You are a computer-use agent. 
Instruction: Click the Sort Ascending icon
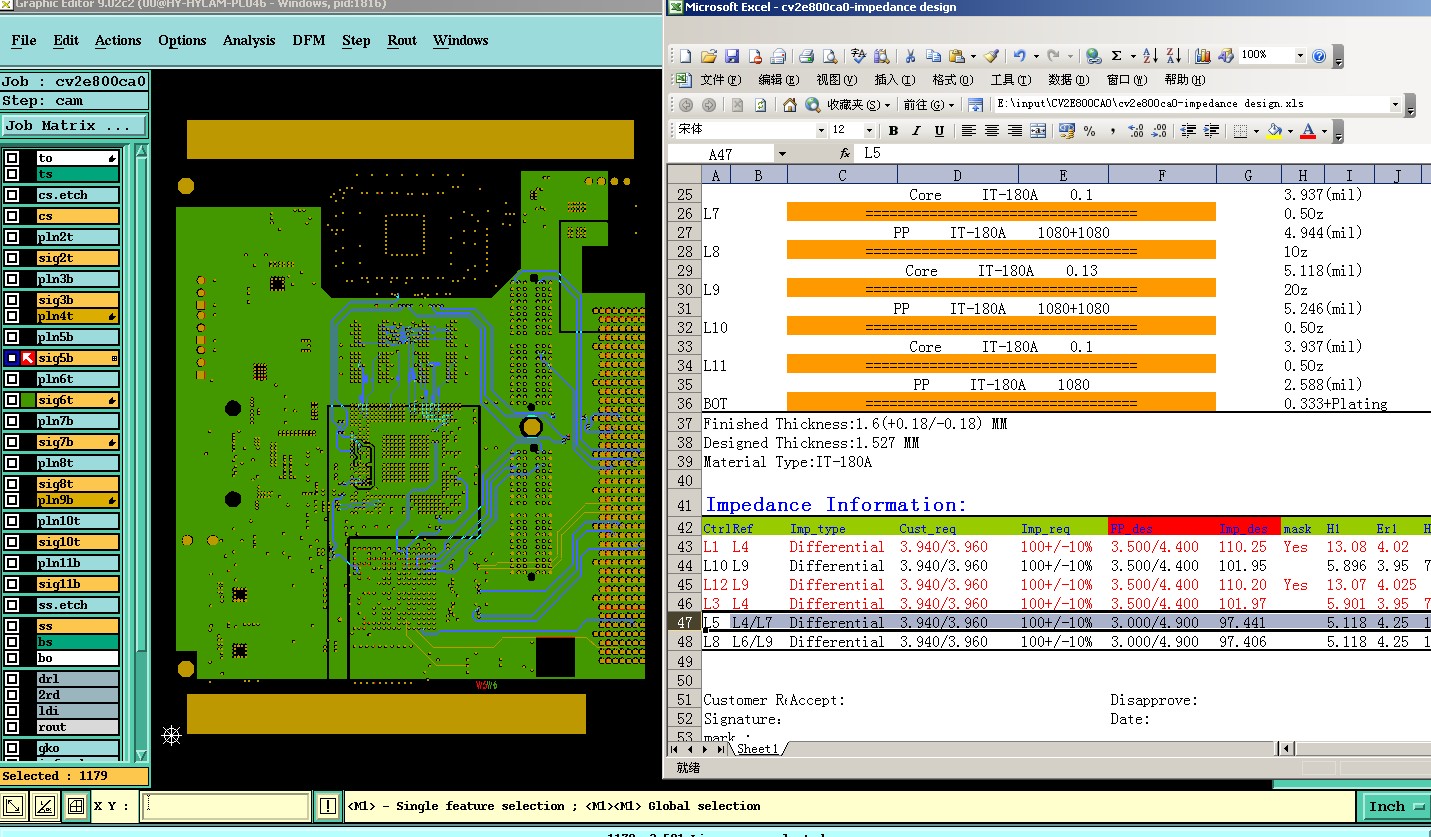pos(1150,56)
